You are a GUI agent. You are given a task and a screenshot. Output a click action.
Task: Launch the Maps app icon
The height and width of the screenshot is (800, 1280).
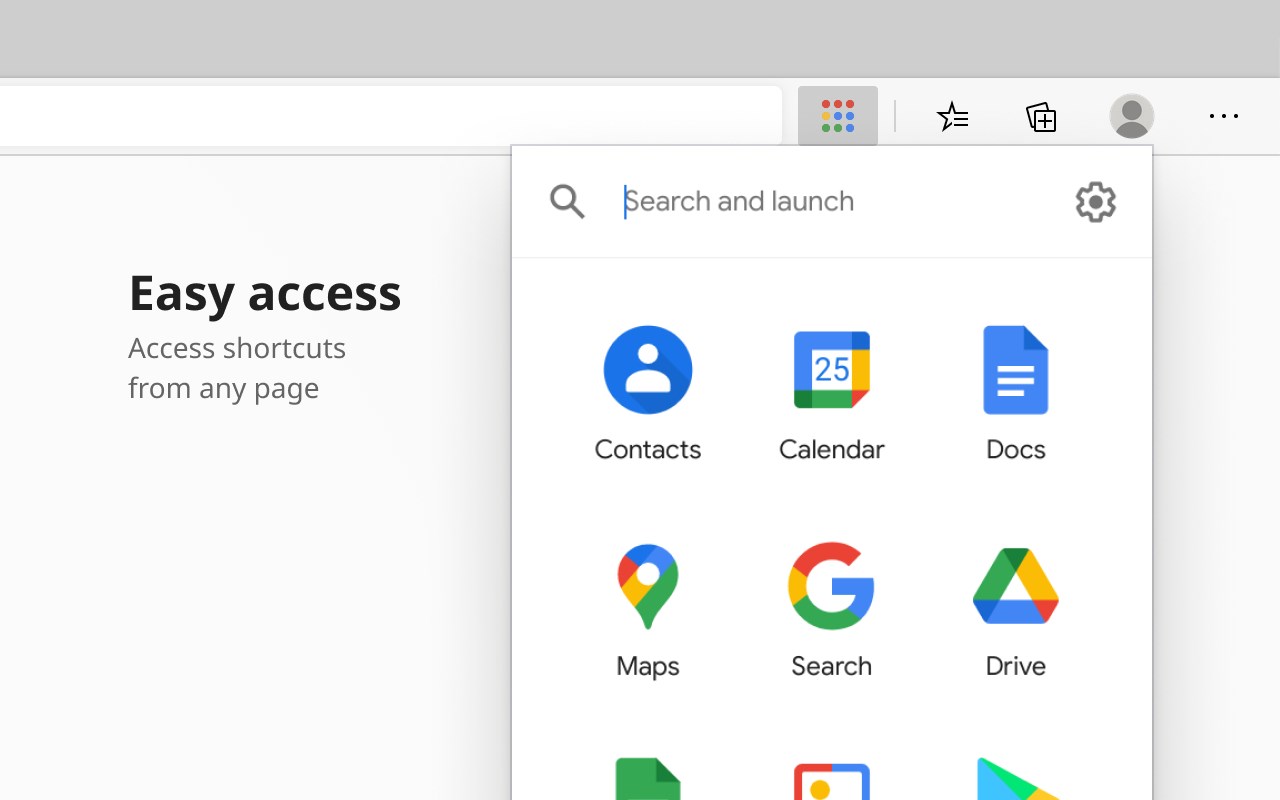648,587
